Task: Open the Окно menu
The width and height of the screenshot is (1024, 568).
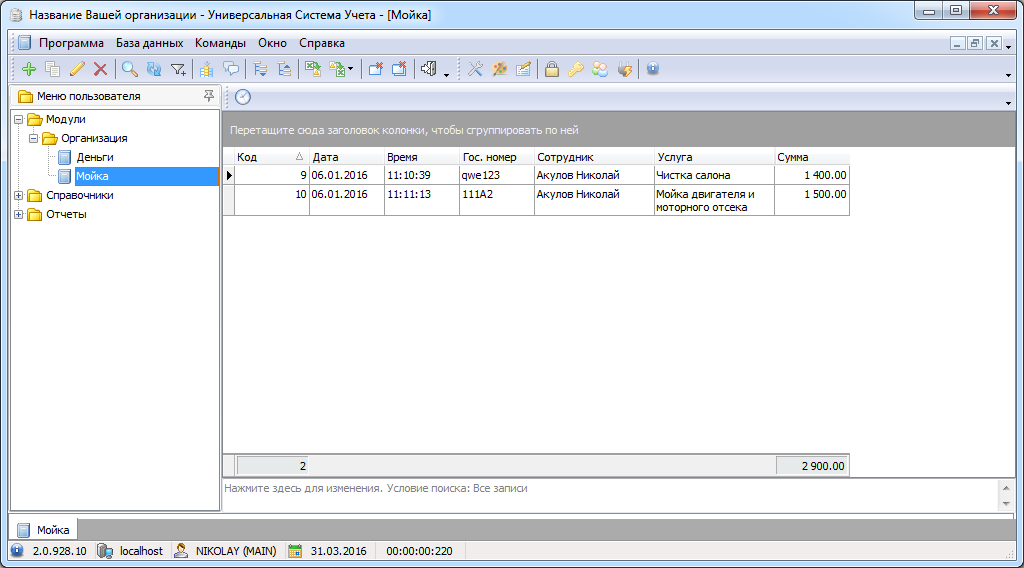Action: pyautogui.click(x=272, y=43)
